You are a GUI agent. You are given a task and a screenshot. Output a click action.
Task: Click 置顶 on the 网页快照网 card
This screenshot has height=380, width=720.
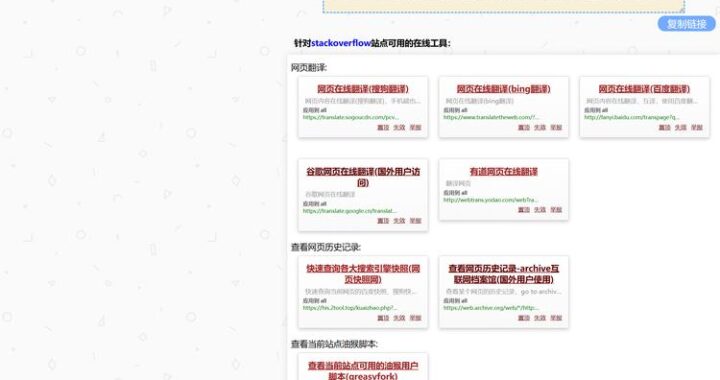[383, 318]
